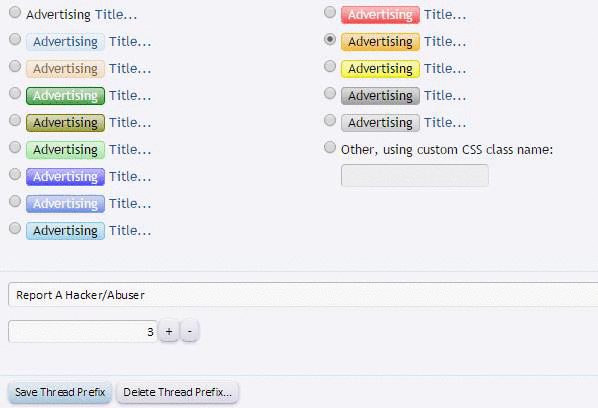Viewport: 598px width, 408px height.
Task: Choose the red Advertising prefix style
Action: (330, 13)
